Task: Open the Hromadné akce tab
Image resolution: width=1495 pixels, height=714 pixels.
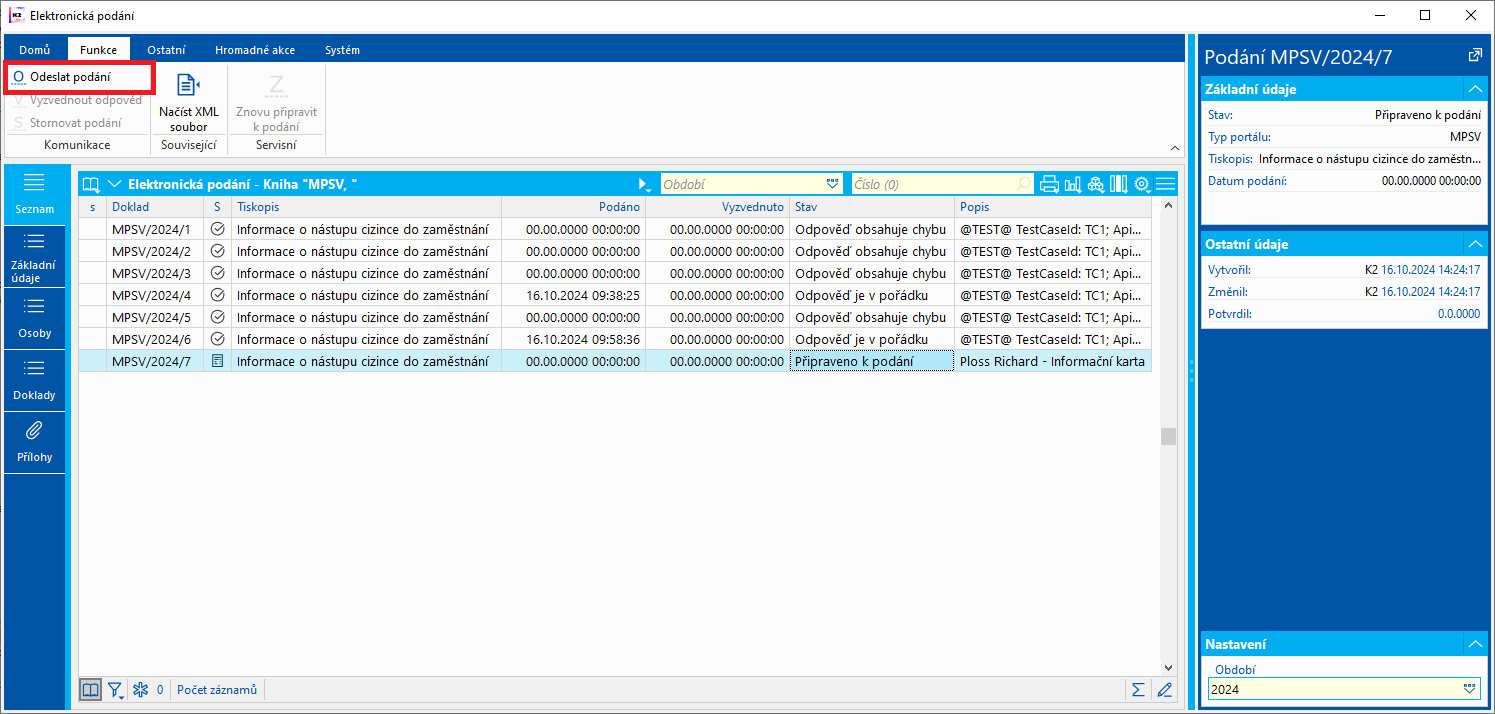Action: 255,50
